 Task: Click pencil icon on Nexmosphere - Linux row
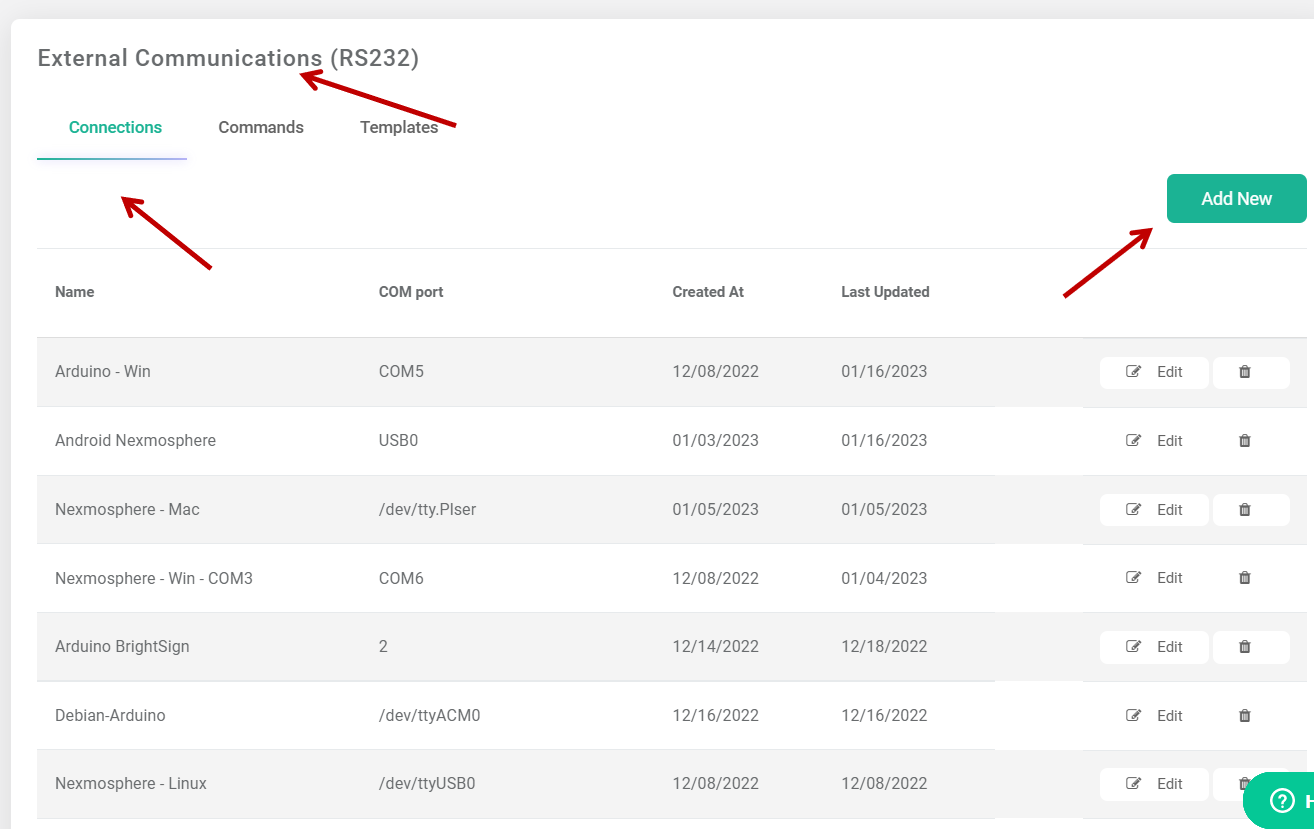(x=1134, y=784)
